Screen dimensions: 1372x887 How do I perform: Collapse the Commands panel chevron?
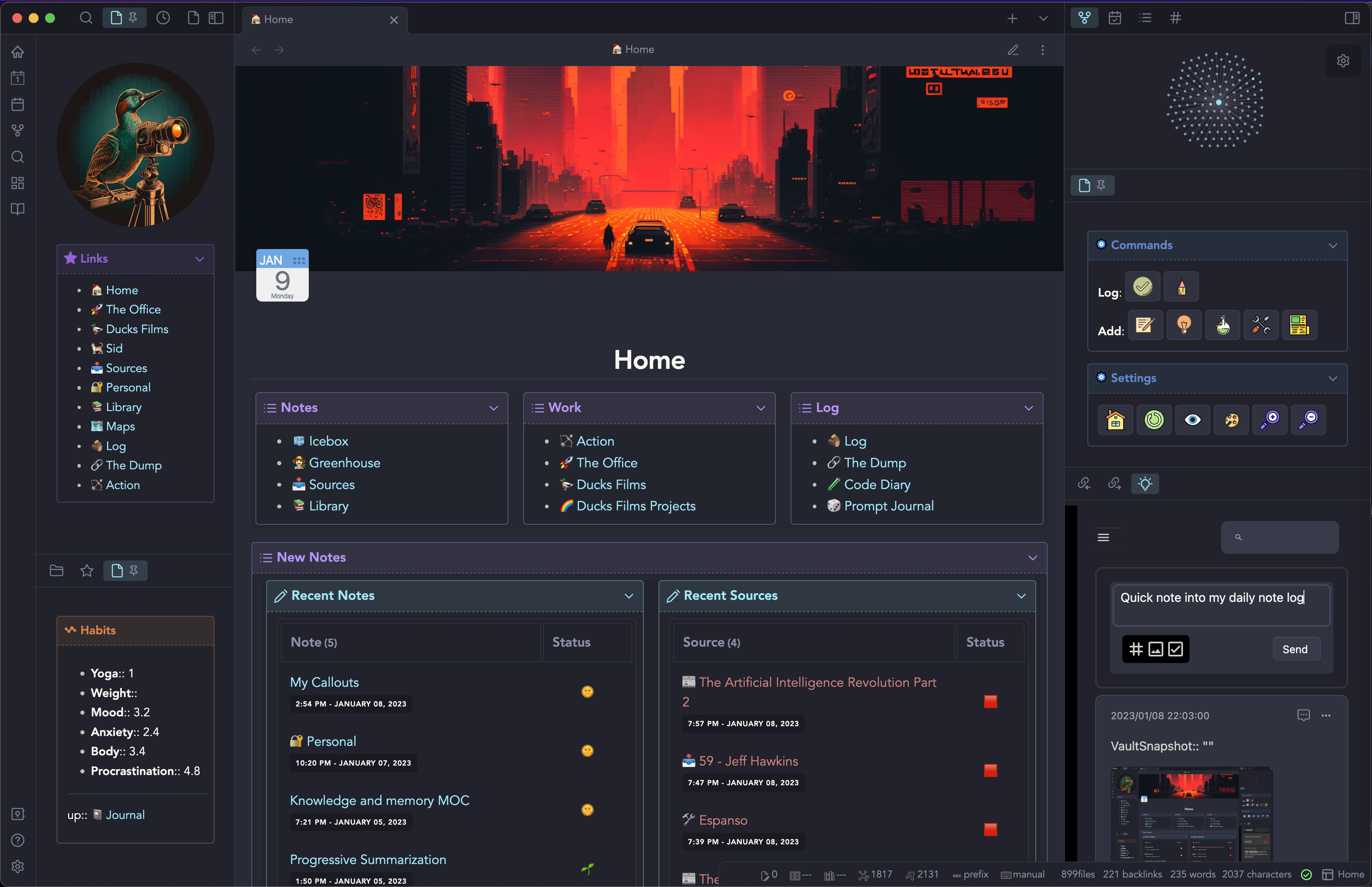(1332, 245)
